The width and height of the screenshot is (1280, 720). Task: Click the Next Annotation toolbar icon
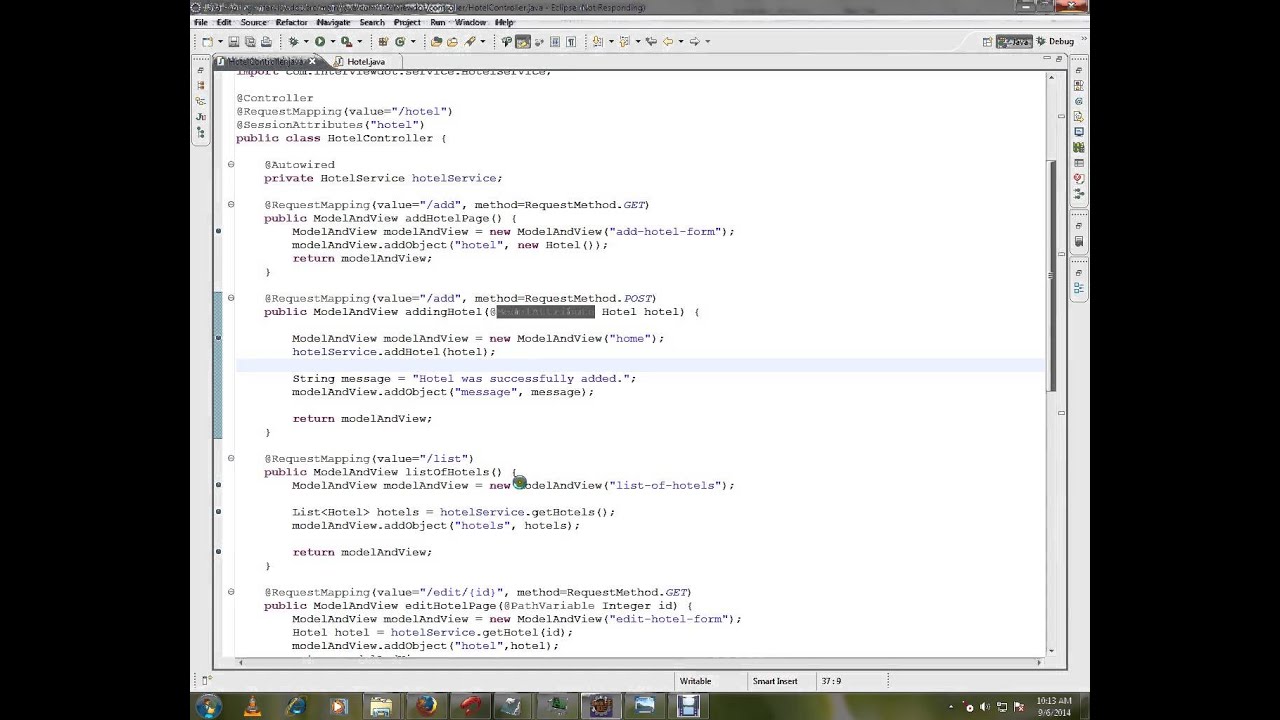[x=597, y=41]
